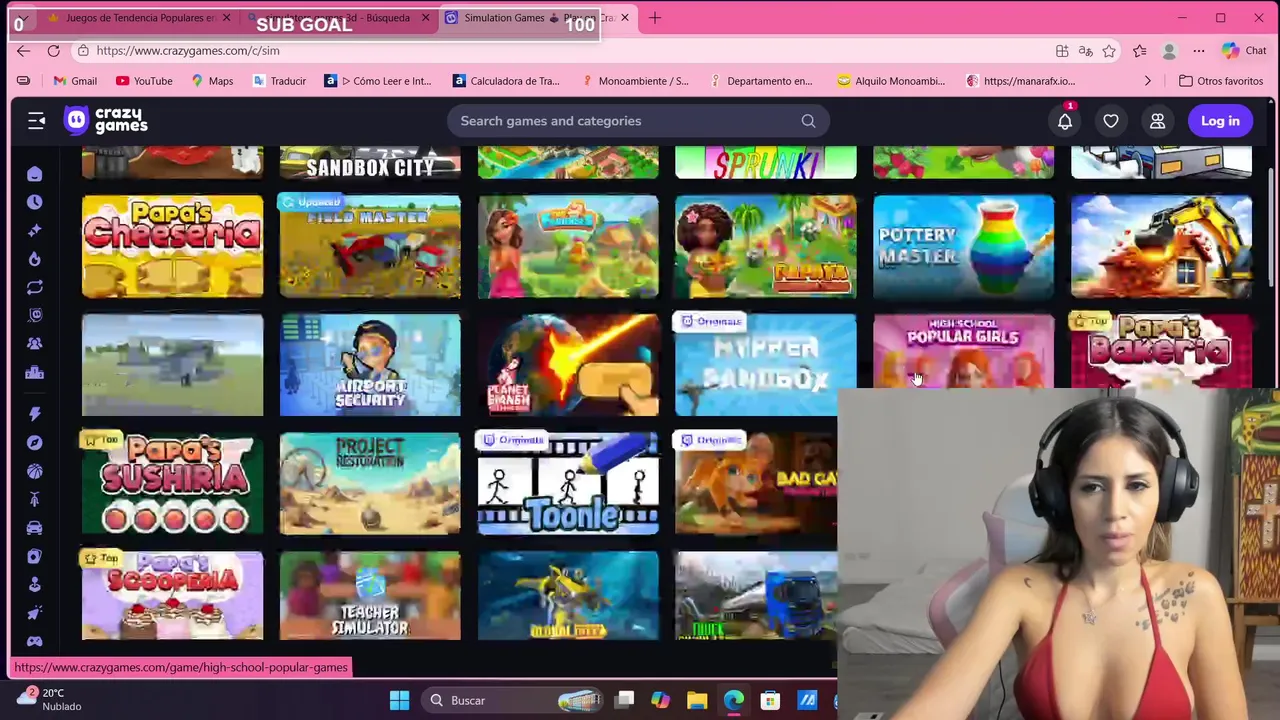The height and width of the screenshot is (720, 1280).
Task: Open Copilot Chat button
Action: coord(1245,51)
